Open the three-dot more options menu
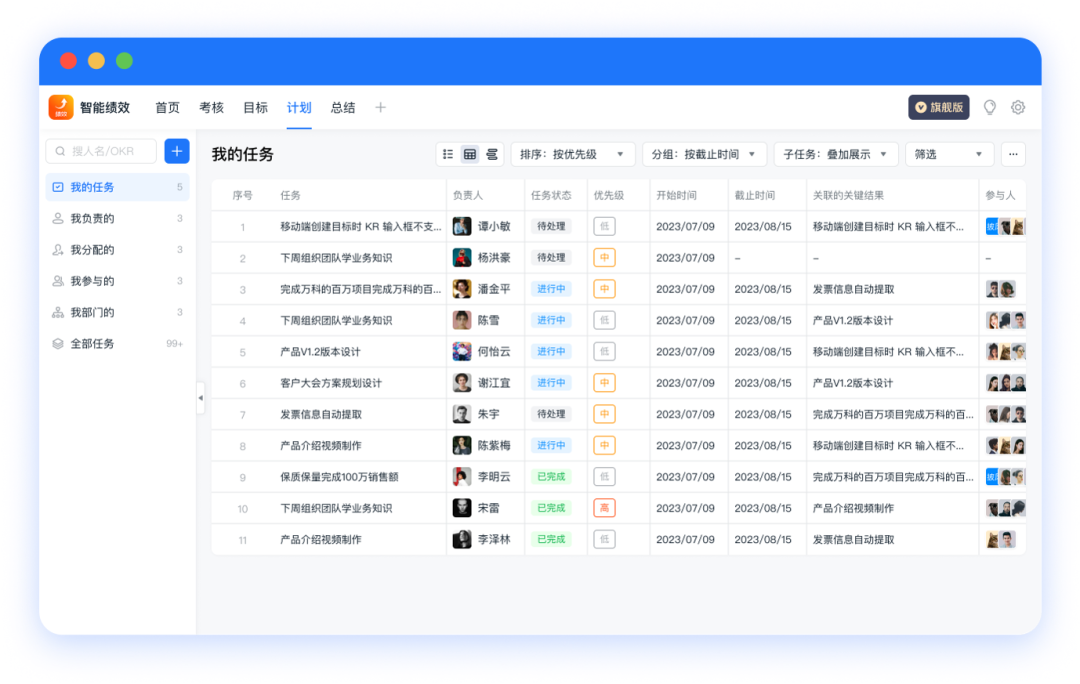The image size is (1080, 684). 1013,154
